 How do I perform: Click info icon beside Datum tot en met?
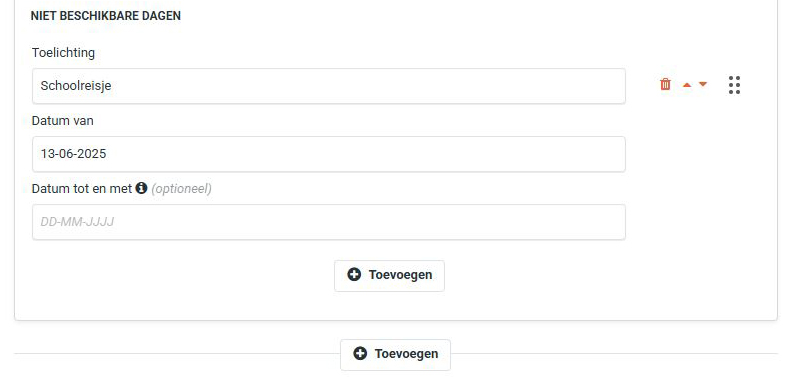coord(141,188)
